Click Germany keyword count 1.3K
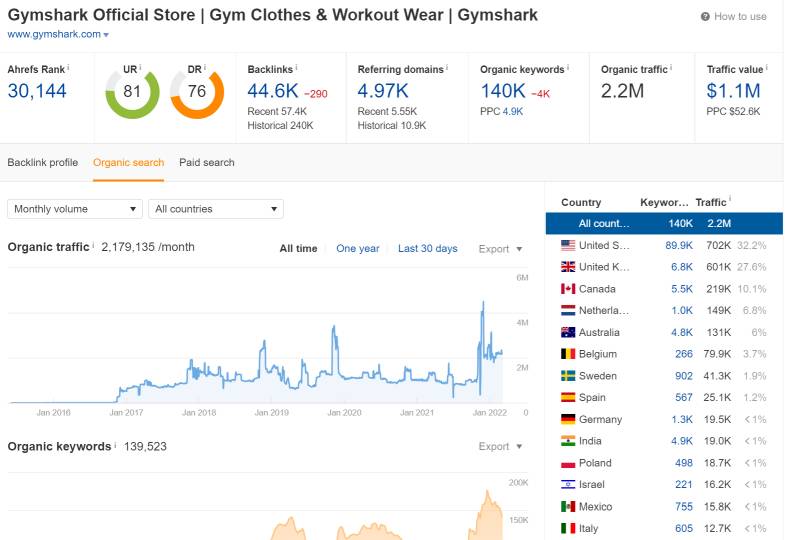 point(682,419)
